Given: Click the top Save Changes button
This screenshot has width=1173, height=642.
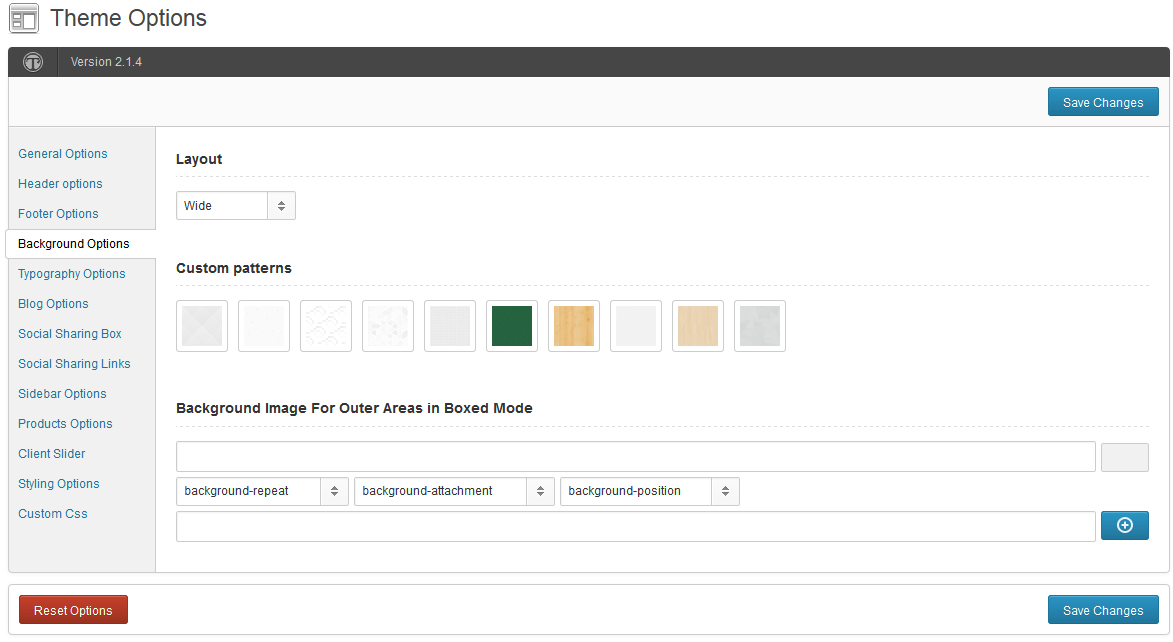Looking at the screenshot, I should [1103, 103].
